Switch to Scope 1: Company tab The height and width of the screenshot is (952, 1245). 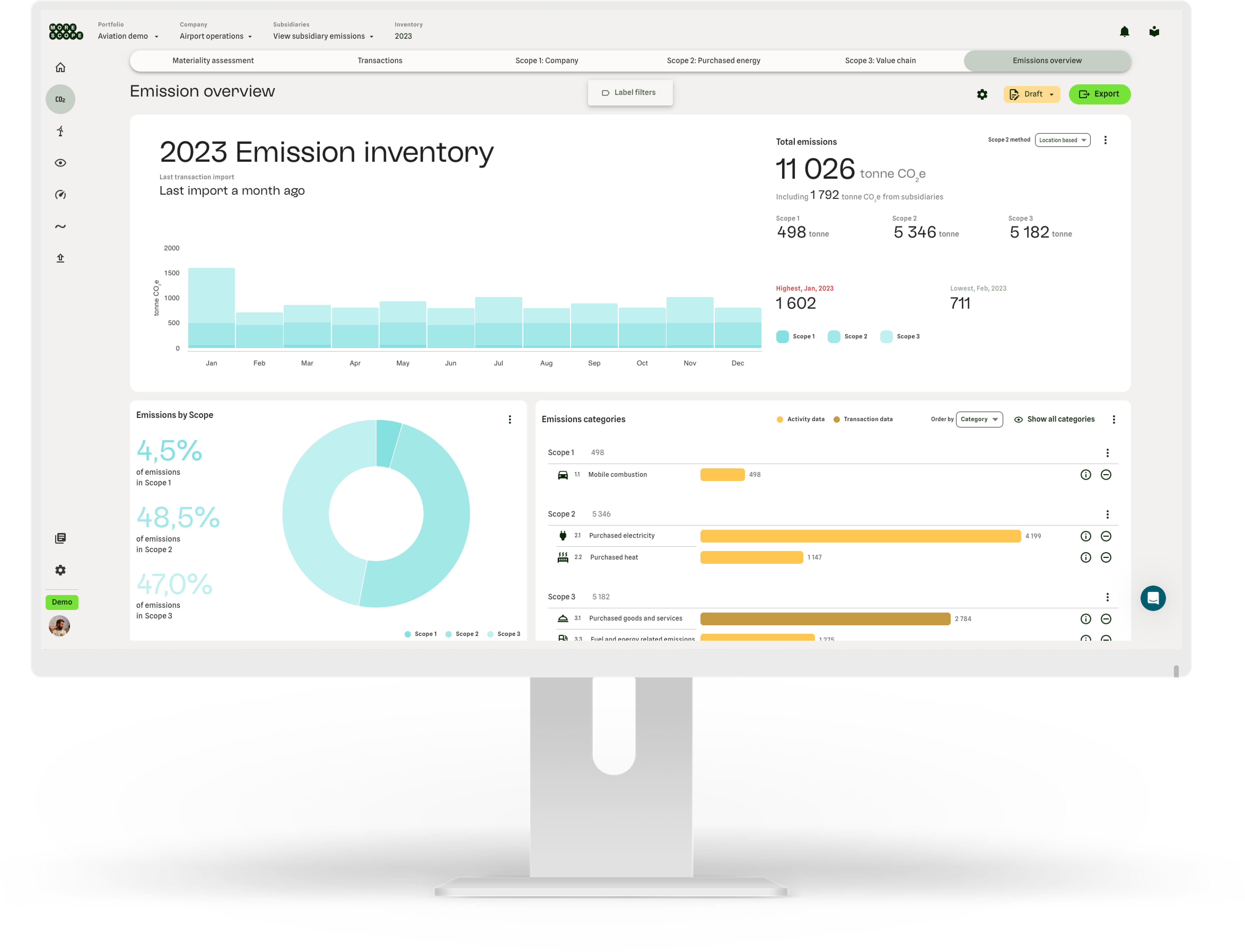tap(547, 61)
